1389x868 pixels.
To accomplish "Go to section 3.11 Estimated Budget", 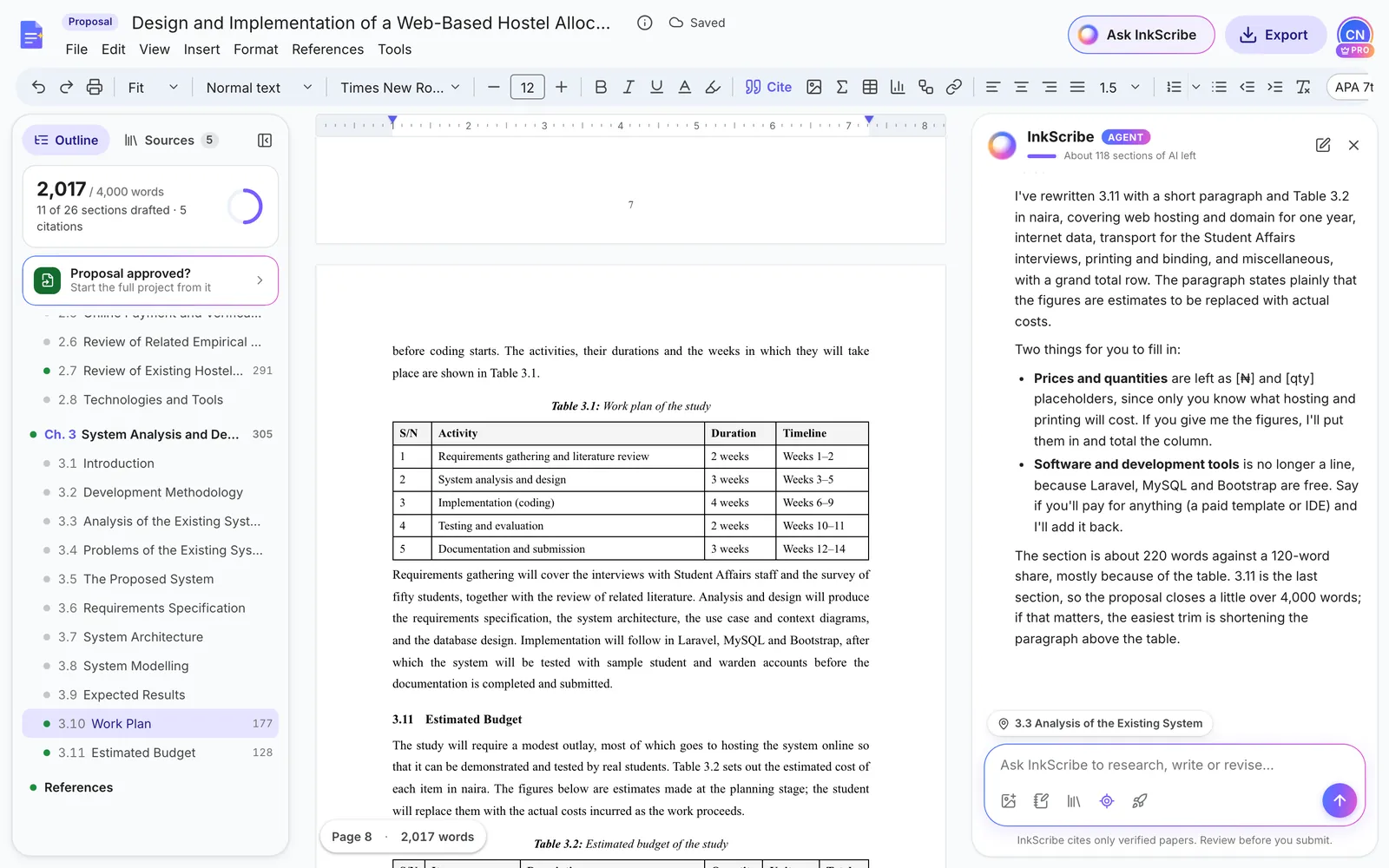I will [150, 753].
